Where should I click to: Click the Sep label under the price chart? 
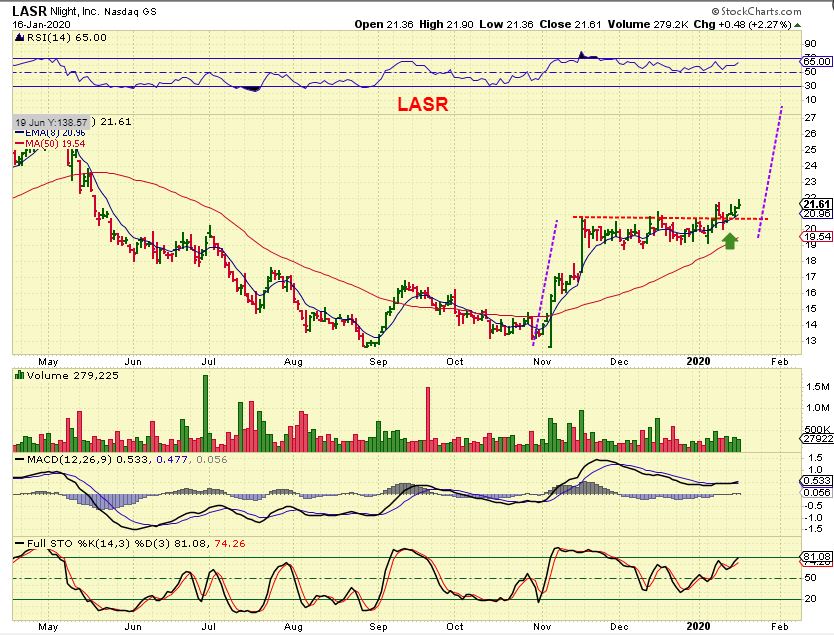tap(378, 362)
